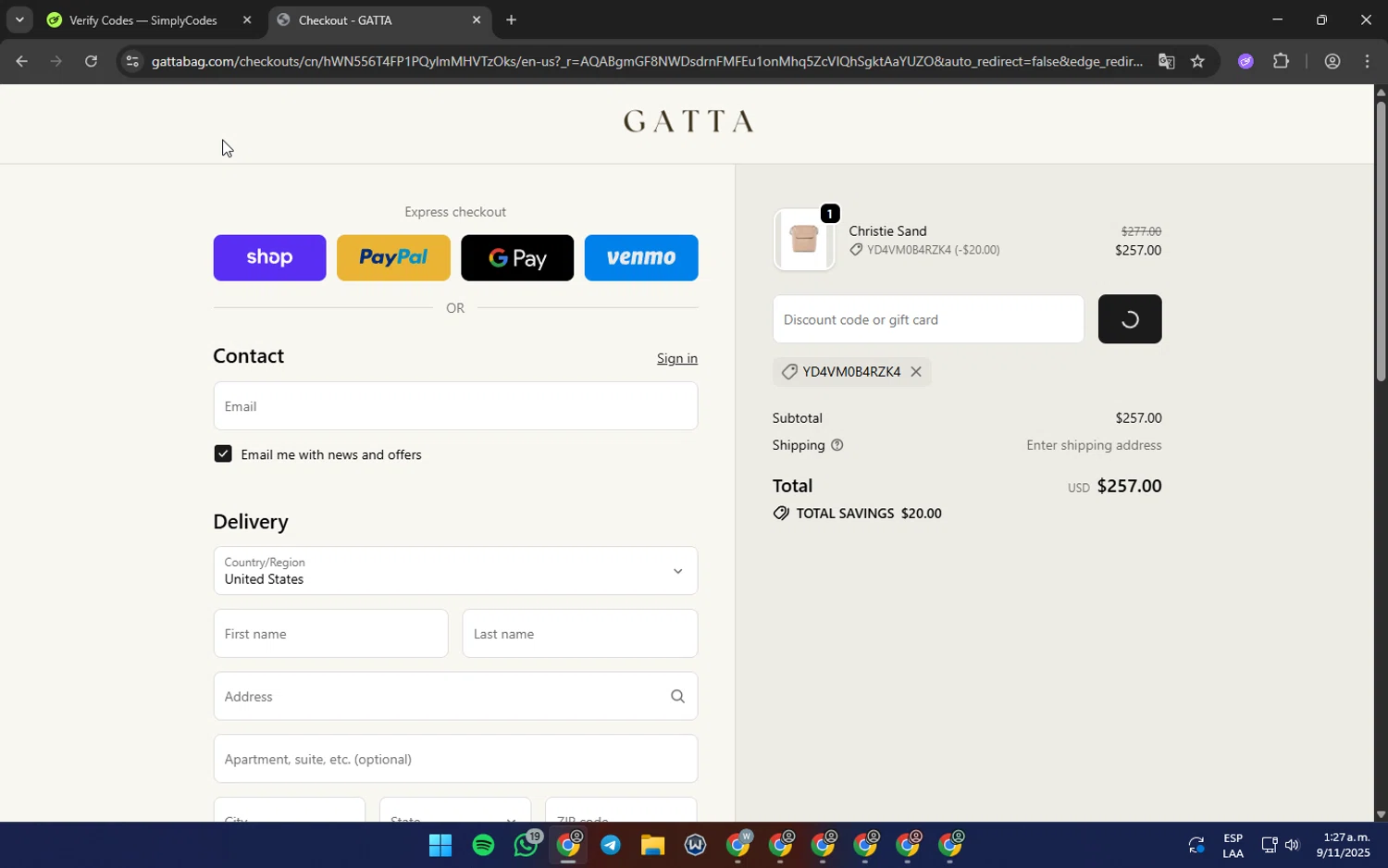Open Telegram from the taskbar
This screenshot has height=868, width=1388.
point(611,845)
